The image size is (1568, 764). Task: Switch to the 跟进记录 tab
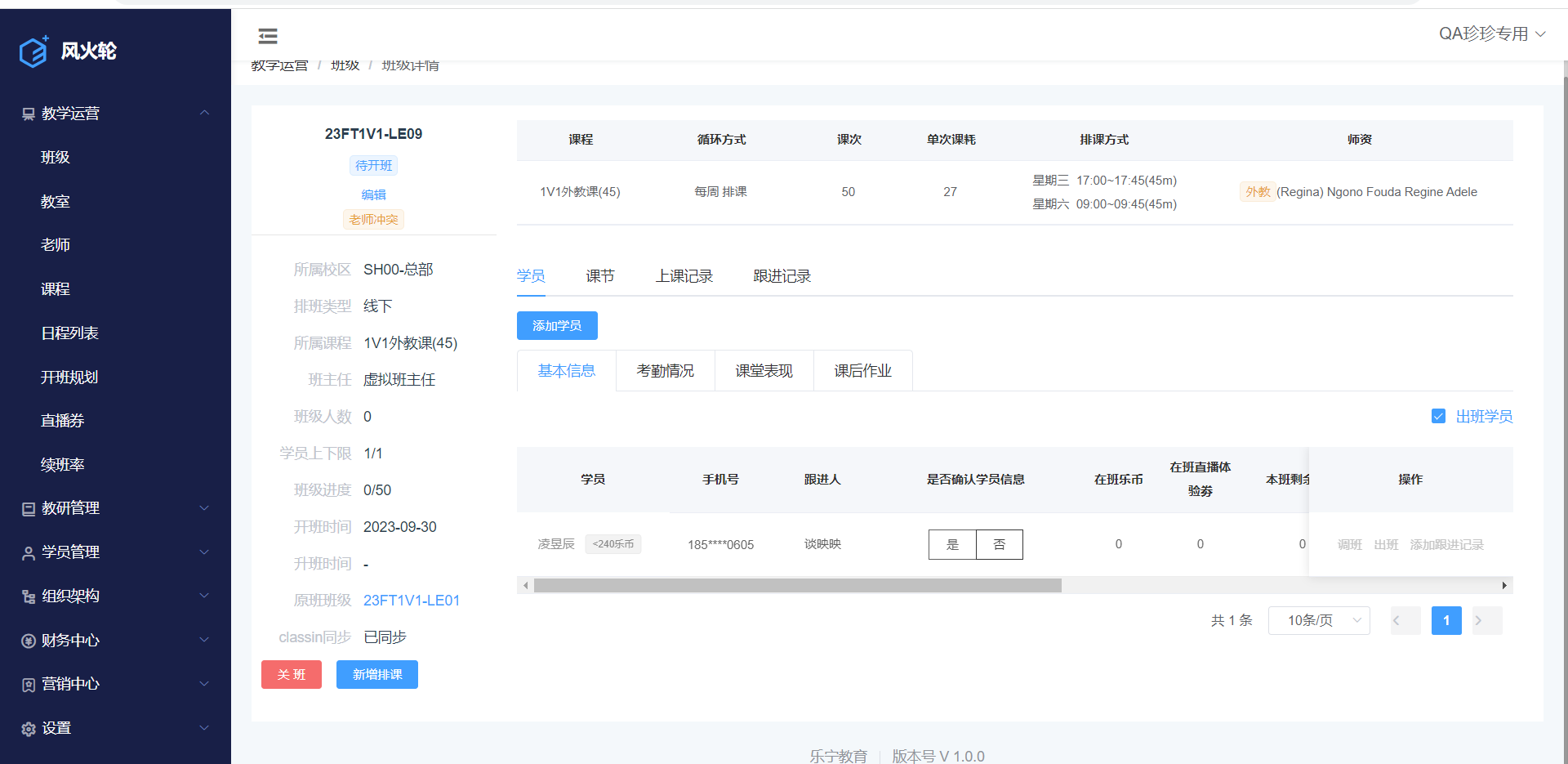pos(782,276)
